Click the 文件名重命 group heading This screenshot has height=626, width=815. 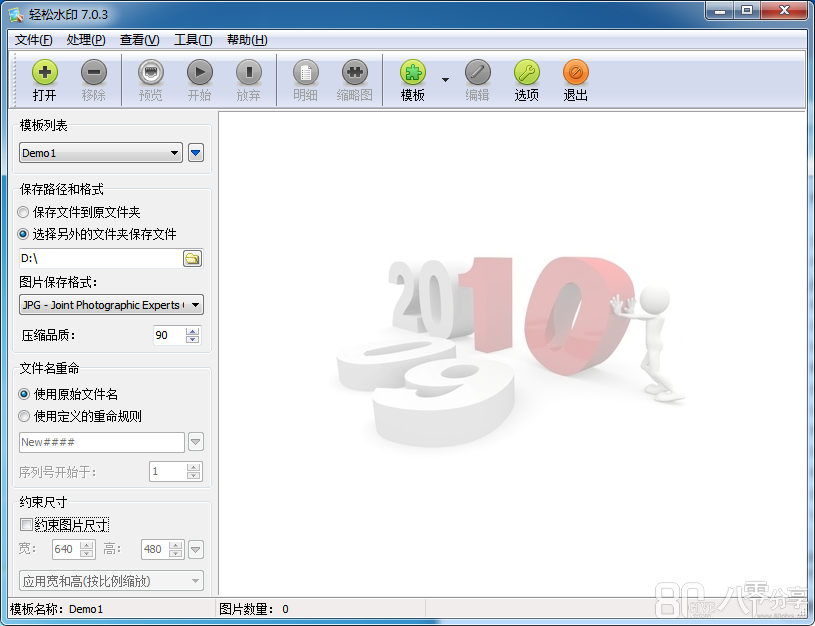(49, 369)
